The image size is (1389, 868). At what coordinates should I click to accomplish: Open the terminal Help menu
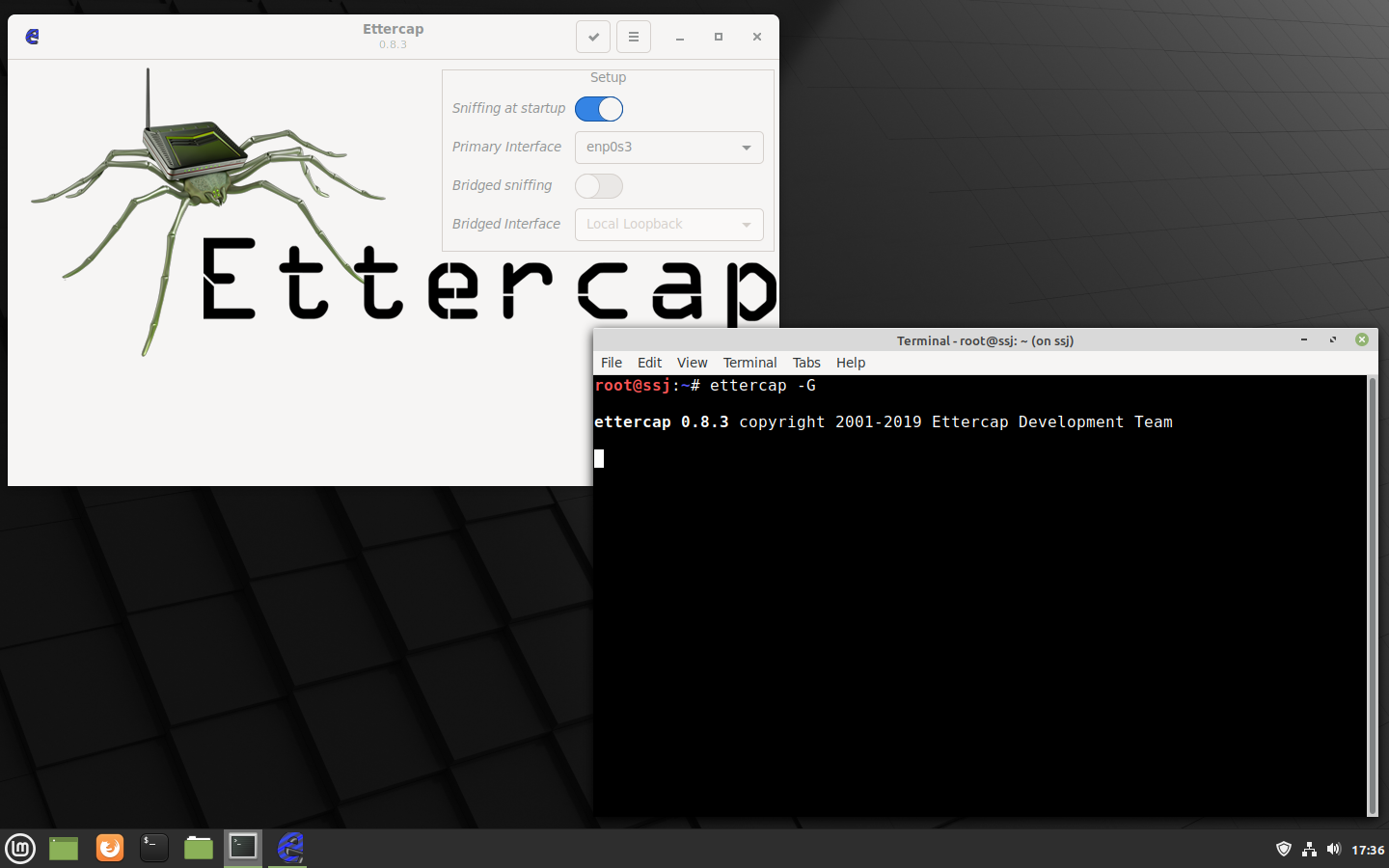pyautogui.click(x=850, y=363)
